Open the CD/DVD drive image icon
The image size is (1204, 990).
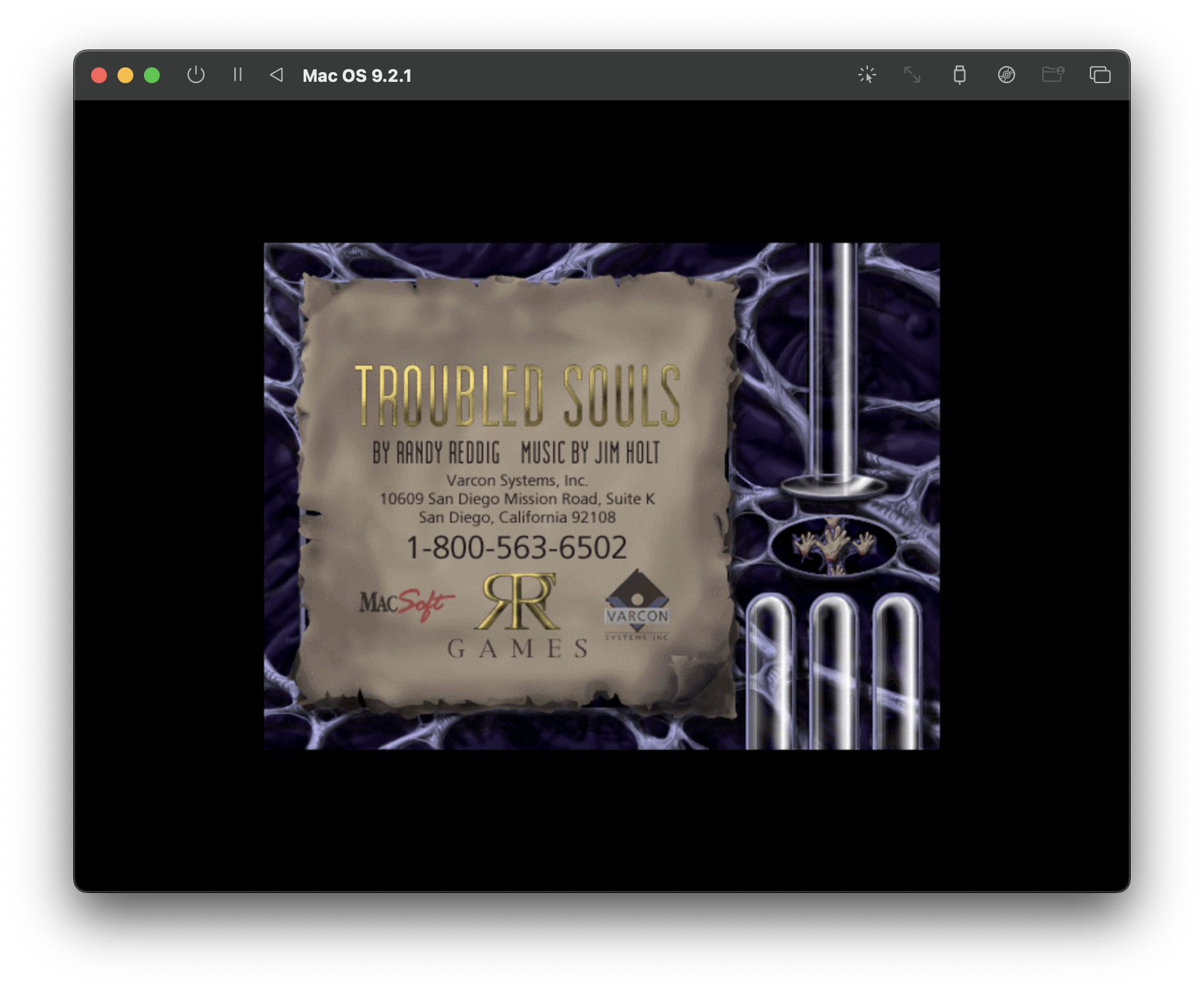1006,75
